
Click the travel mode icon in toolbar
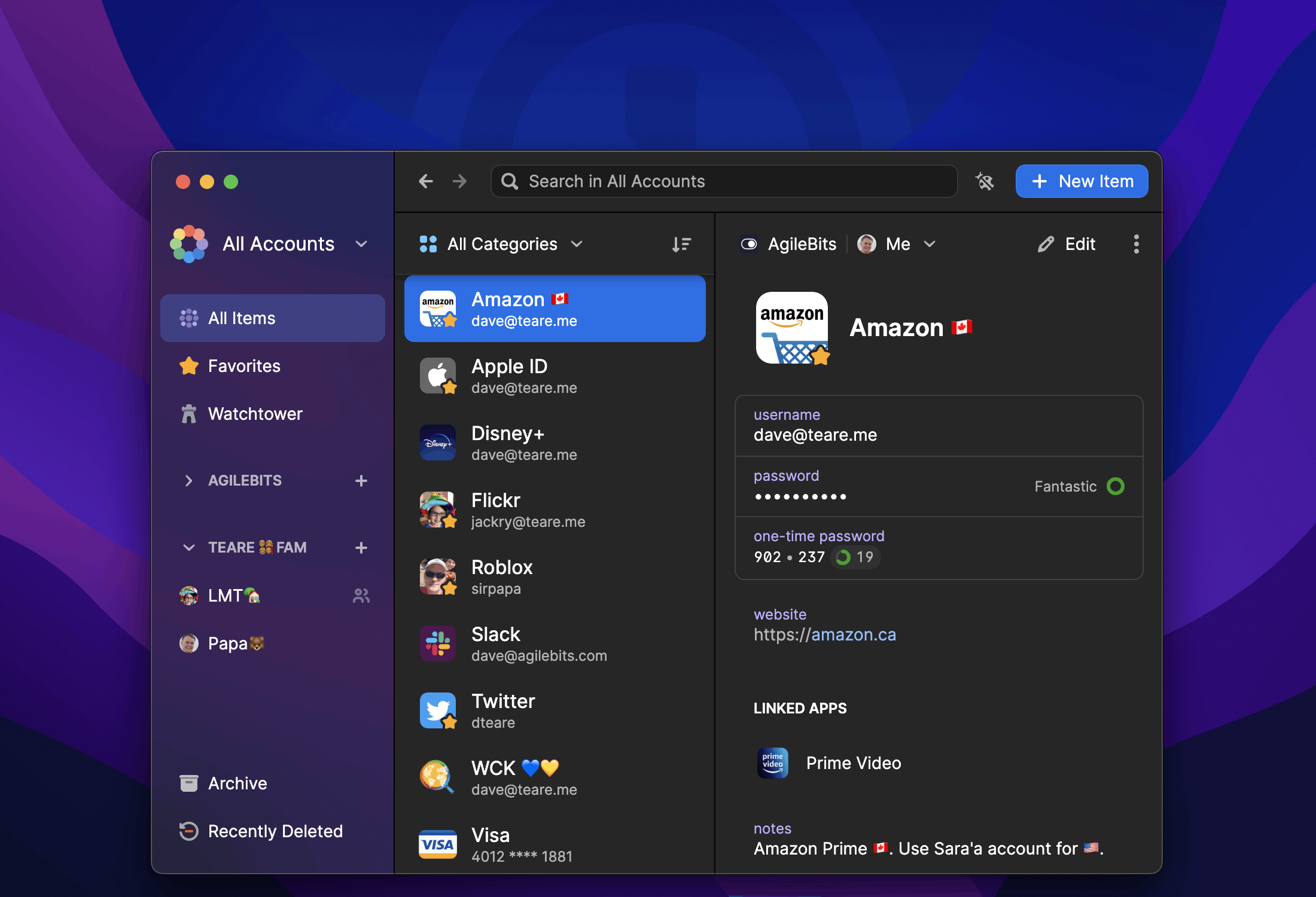pos(984,180)
